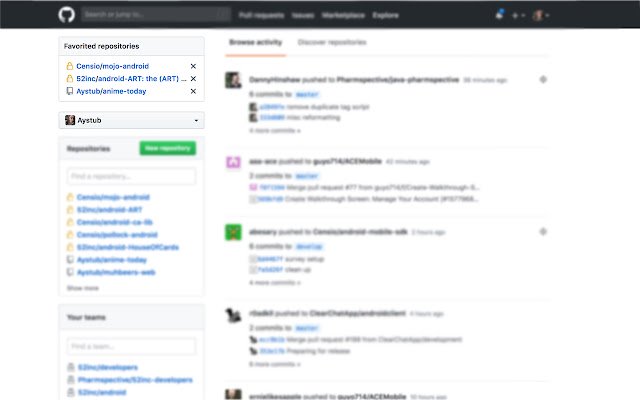Screen dimensions: 640x400
Task: Open Pharmspective/java-pharmspective repo link
Action: [x=398, y=80]
